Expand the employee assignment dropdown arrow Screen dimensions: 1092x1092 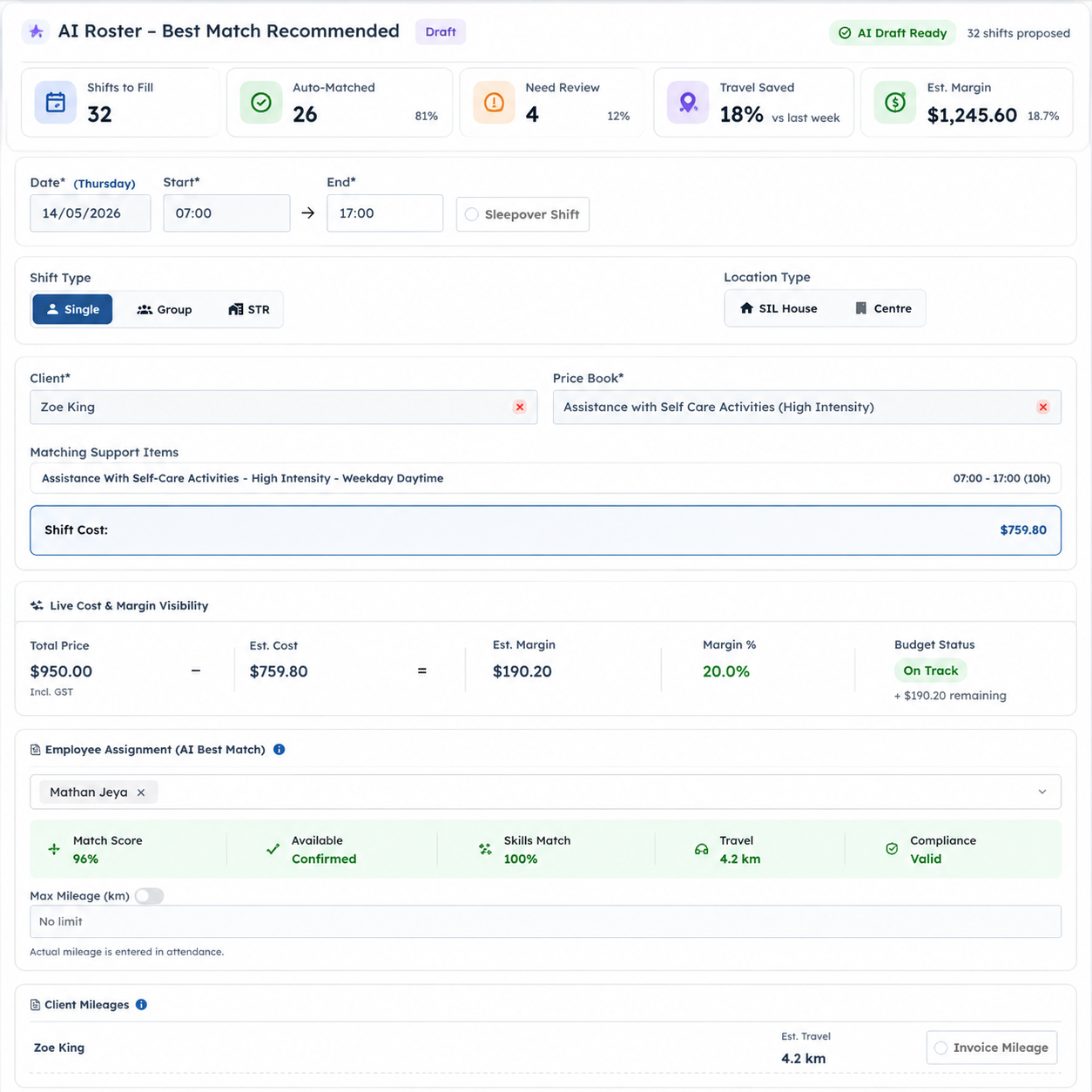[x=1042, y=792]
